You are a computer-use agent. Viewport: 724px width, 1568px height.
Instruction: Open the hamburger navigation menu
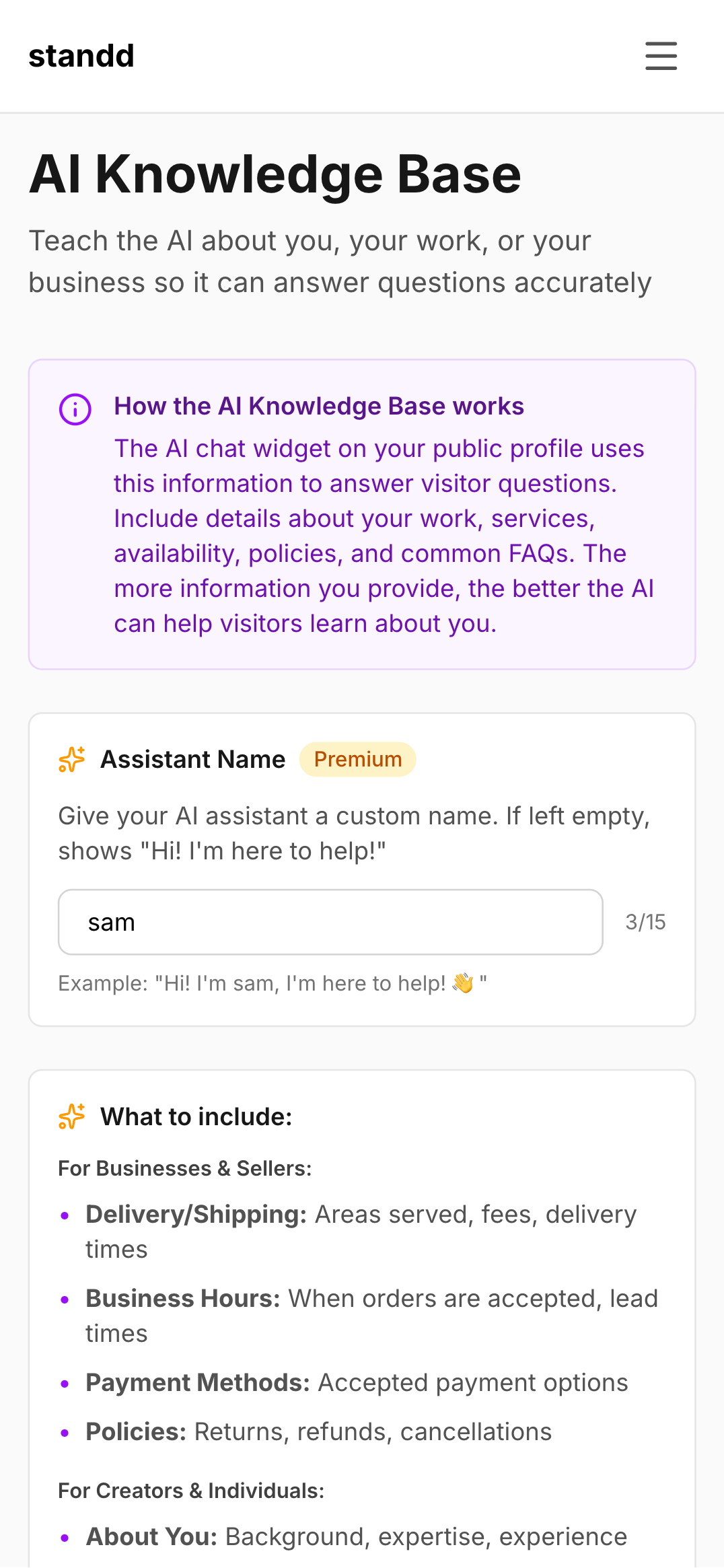pos(661,57)
